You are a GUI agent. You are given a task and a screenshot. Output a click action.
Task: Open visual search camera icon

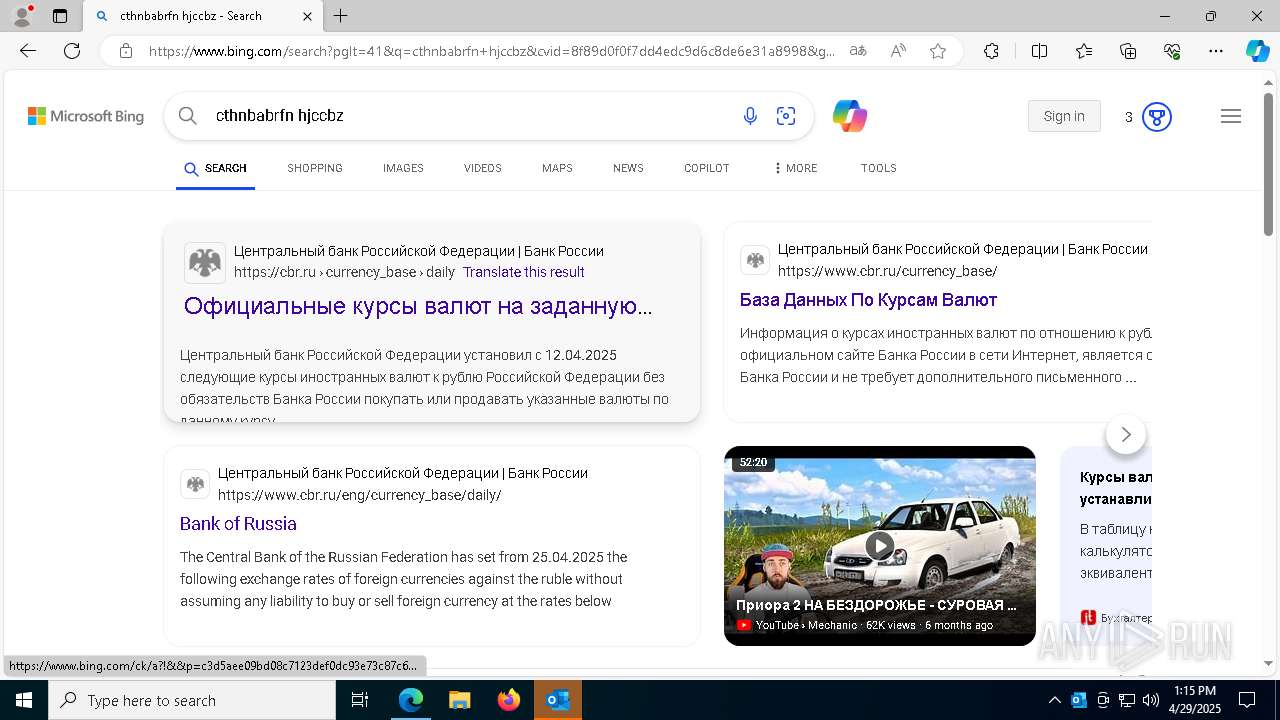coord(786,117)
